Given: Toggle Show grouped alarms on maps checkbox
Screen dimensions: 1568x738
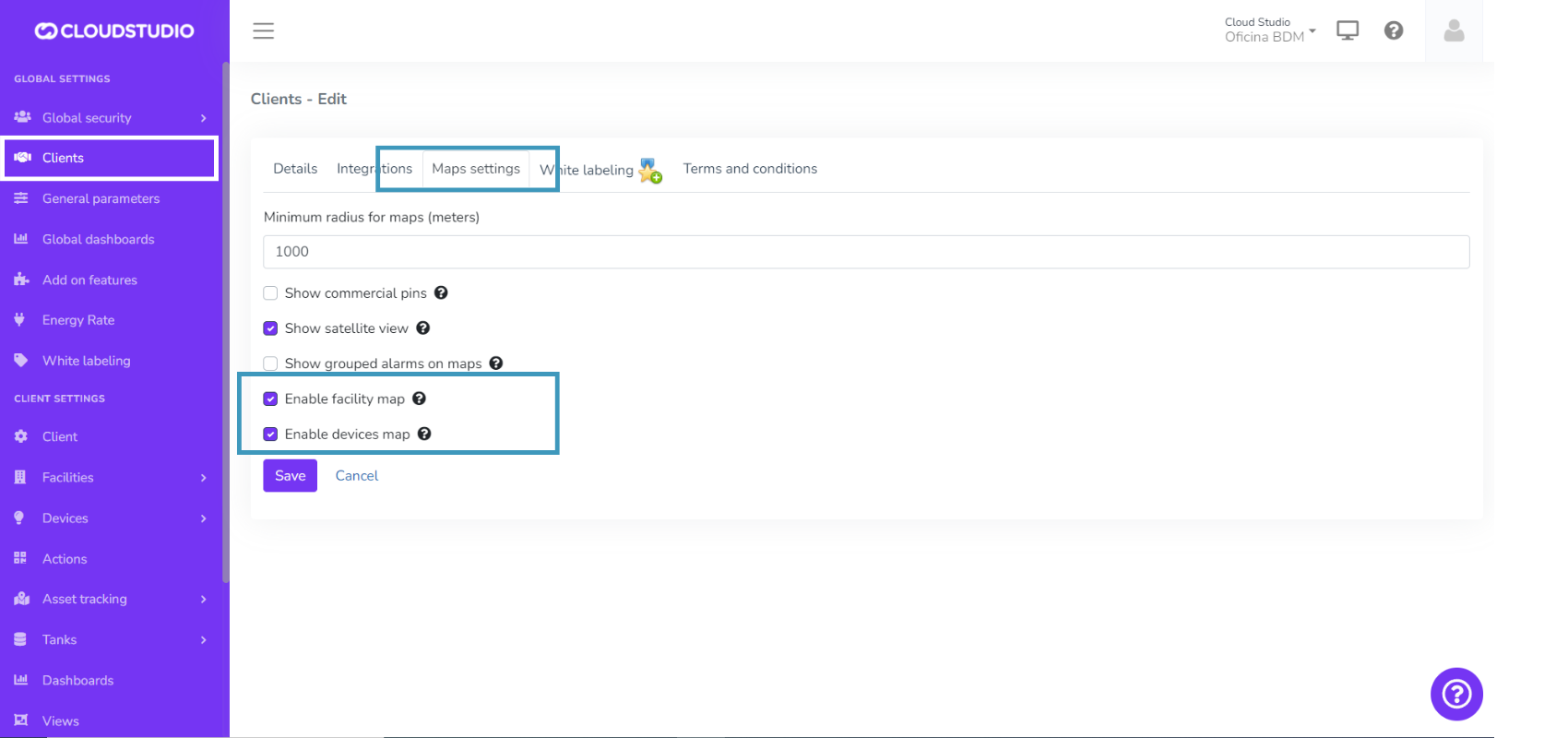Looking at the screenshot, I should (270, 363).
